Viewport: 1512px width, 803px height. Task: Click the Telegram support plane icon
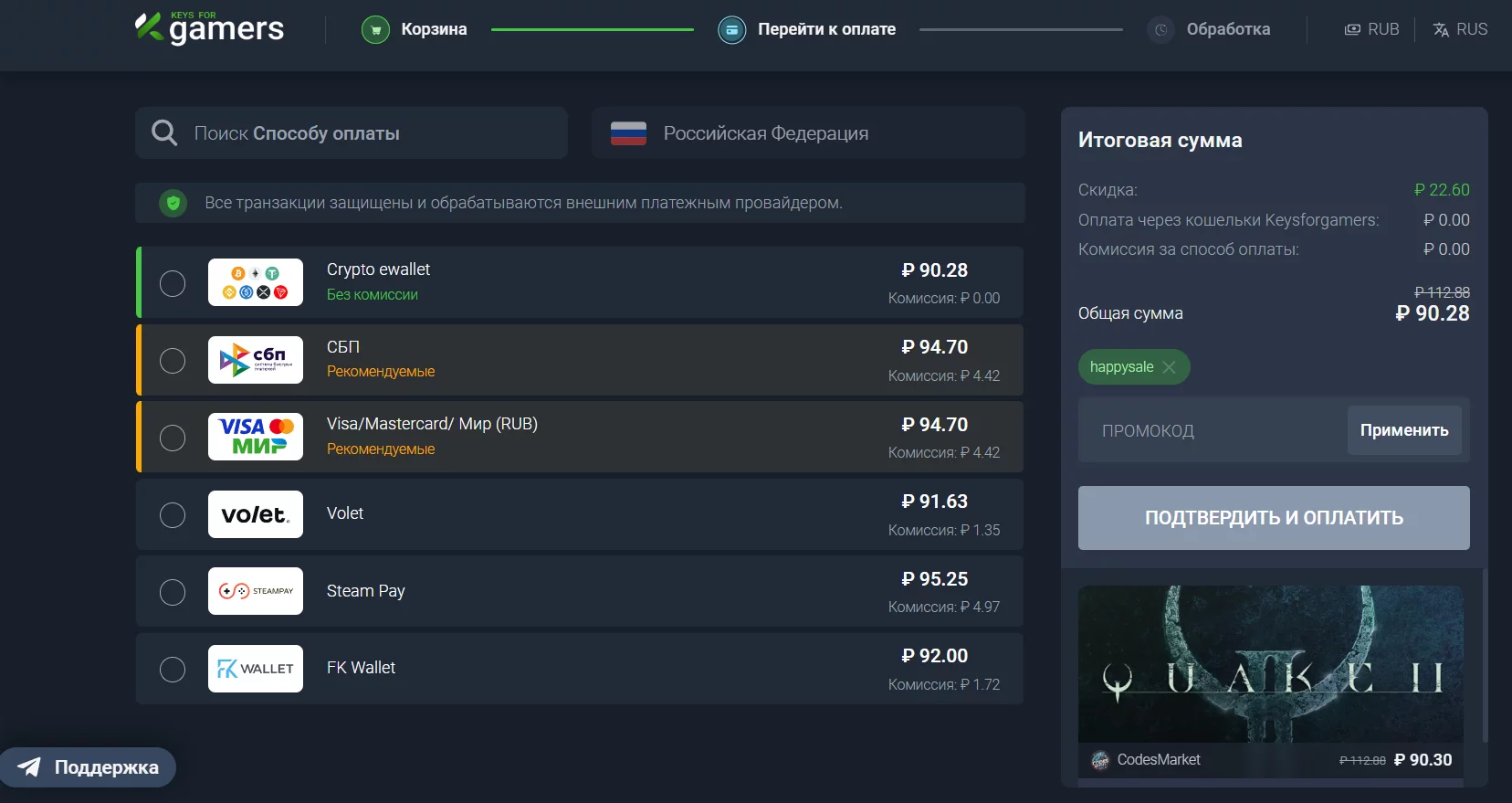click(29, 767)
